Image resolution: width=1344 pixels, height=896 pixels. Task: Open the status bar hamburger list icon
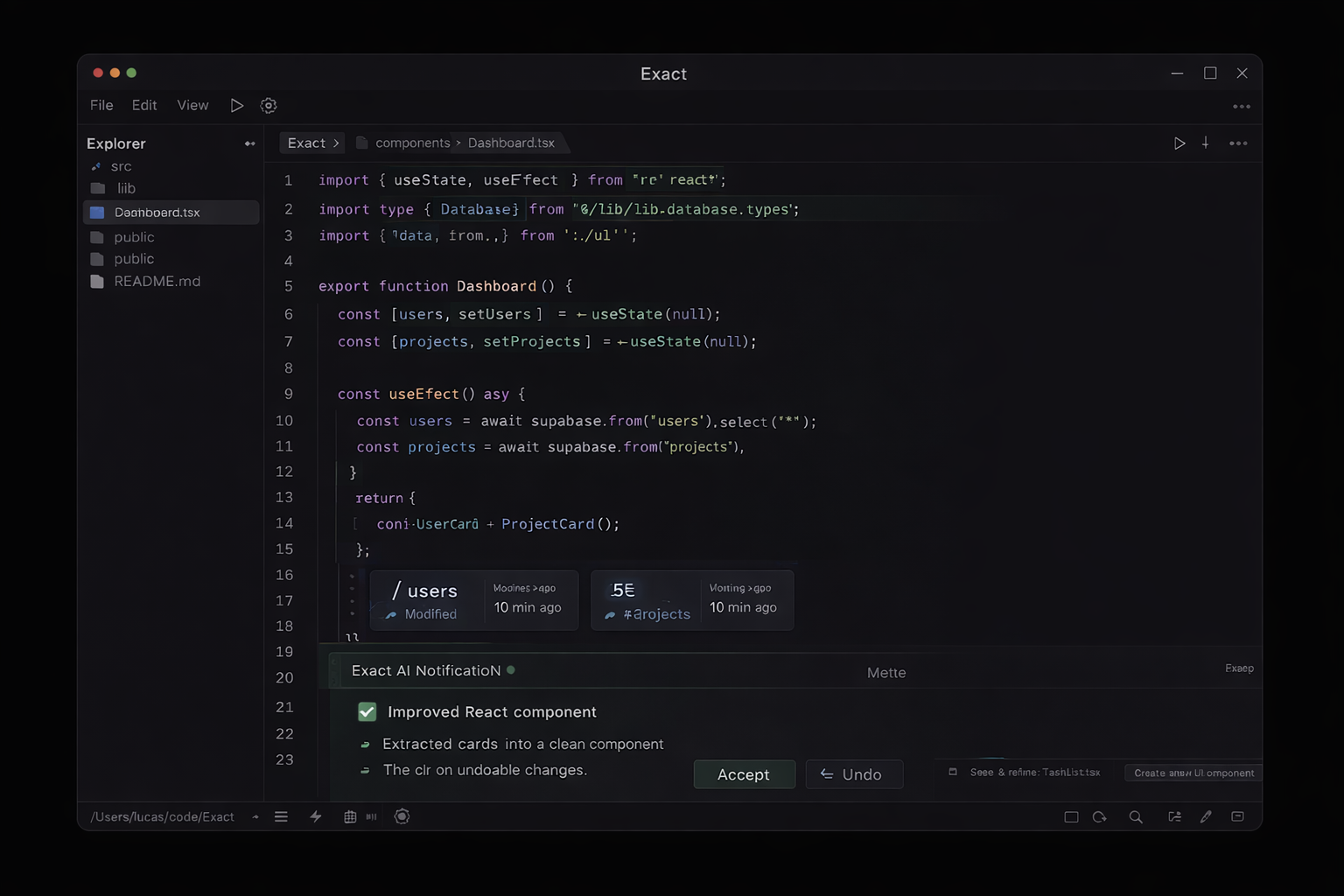(x=281, y=816)
